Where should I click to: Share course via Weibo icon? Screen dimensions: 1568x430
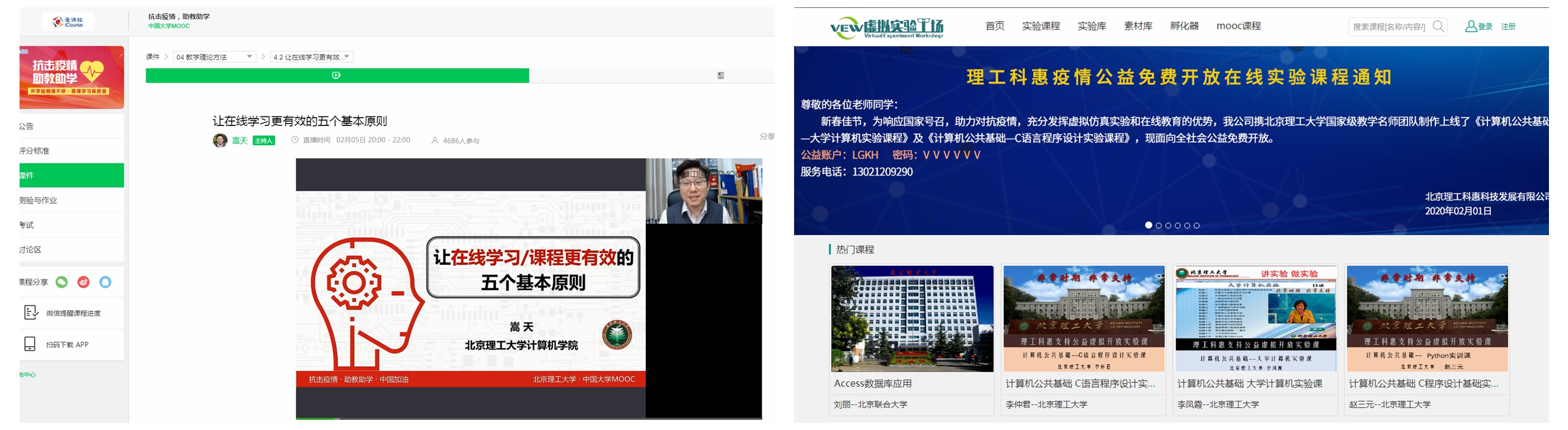(83, 282)
